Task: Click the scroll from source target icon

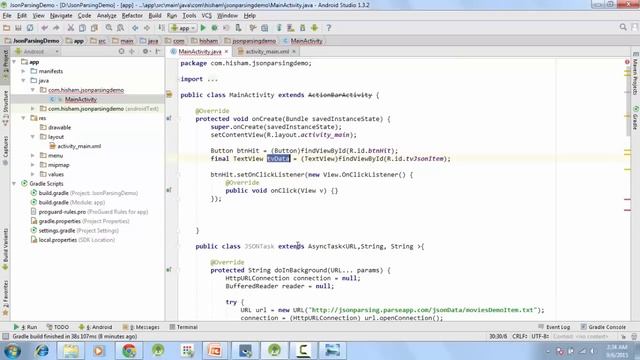Action: [121, 51]
